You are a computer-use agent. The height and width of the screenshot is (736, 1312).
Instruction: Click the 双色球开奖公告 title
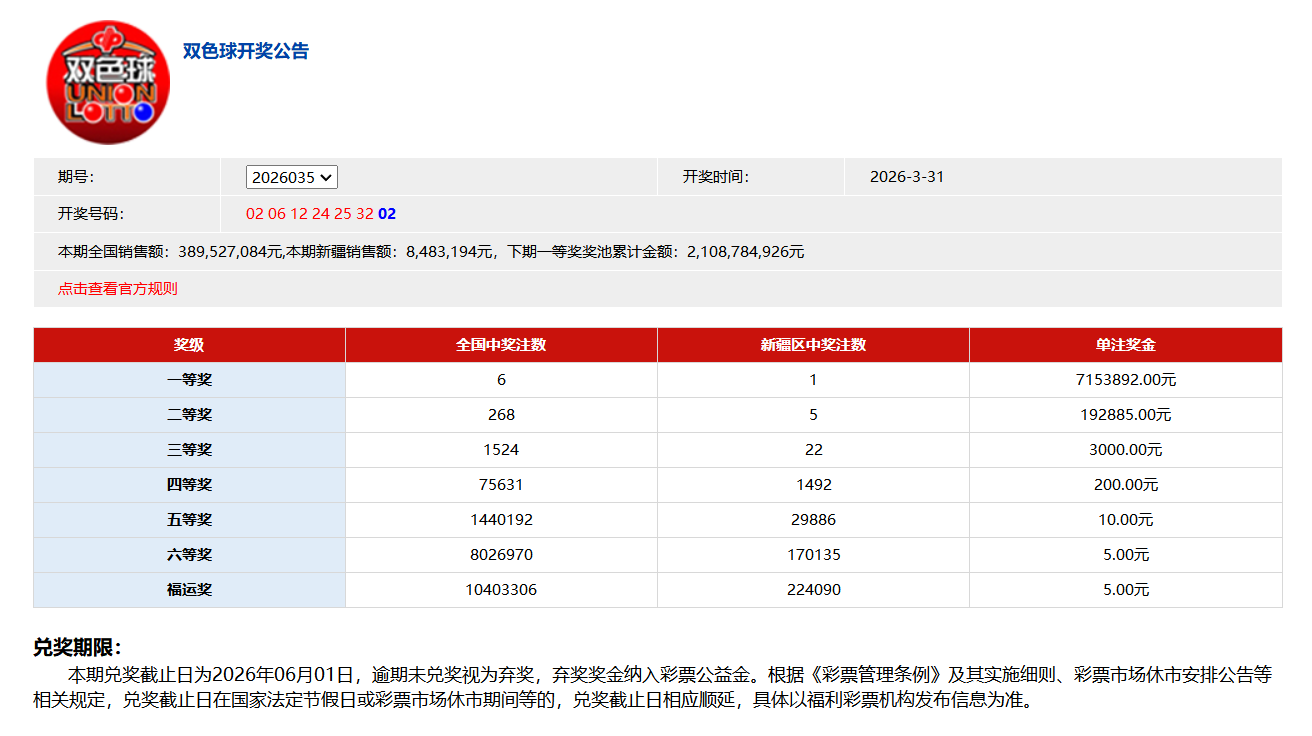246,51
